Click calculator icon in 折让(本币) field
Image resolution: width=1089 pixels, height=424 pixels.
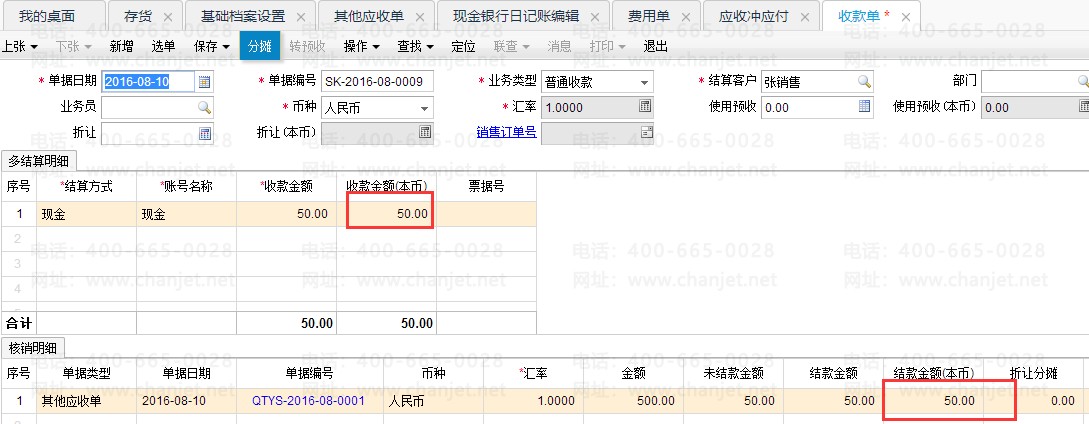[425, 132]
